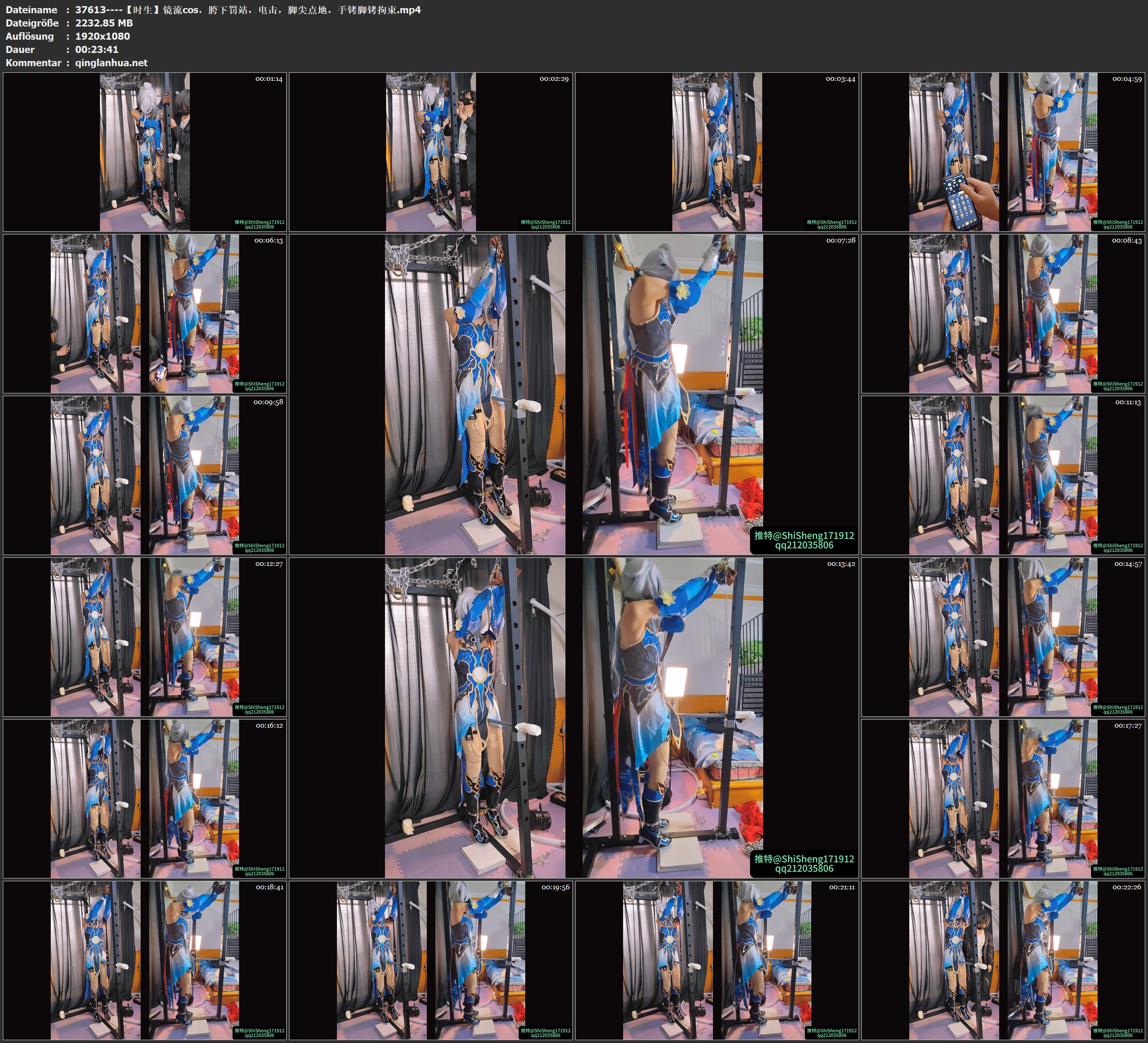1148x1043 pixels.
Task: Select the last frame at 00:22:26
Action: (1003, 960)
